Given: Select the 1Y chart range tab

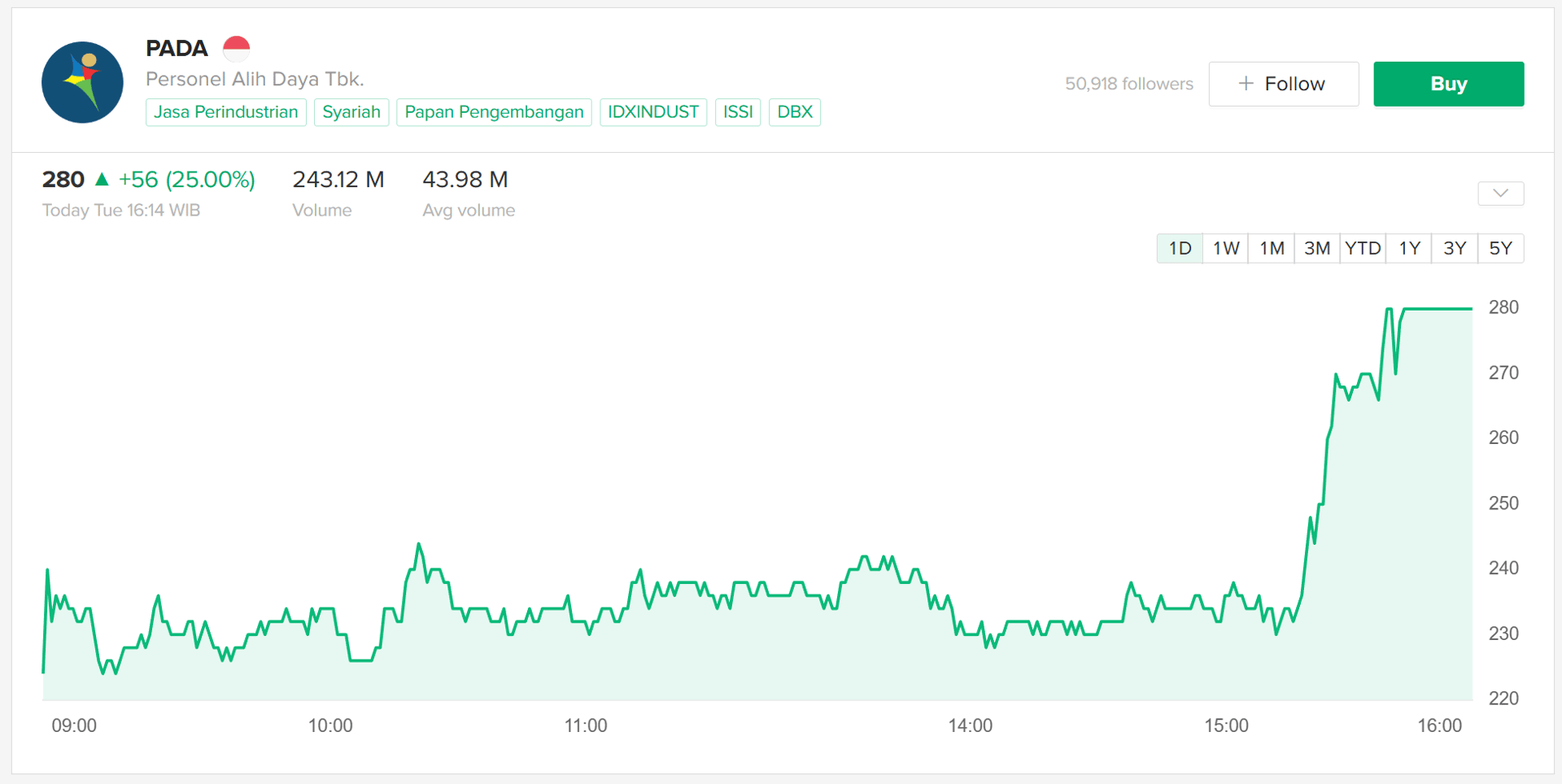Looking at the screenshot, I should click(1409, 248).
